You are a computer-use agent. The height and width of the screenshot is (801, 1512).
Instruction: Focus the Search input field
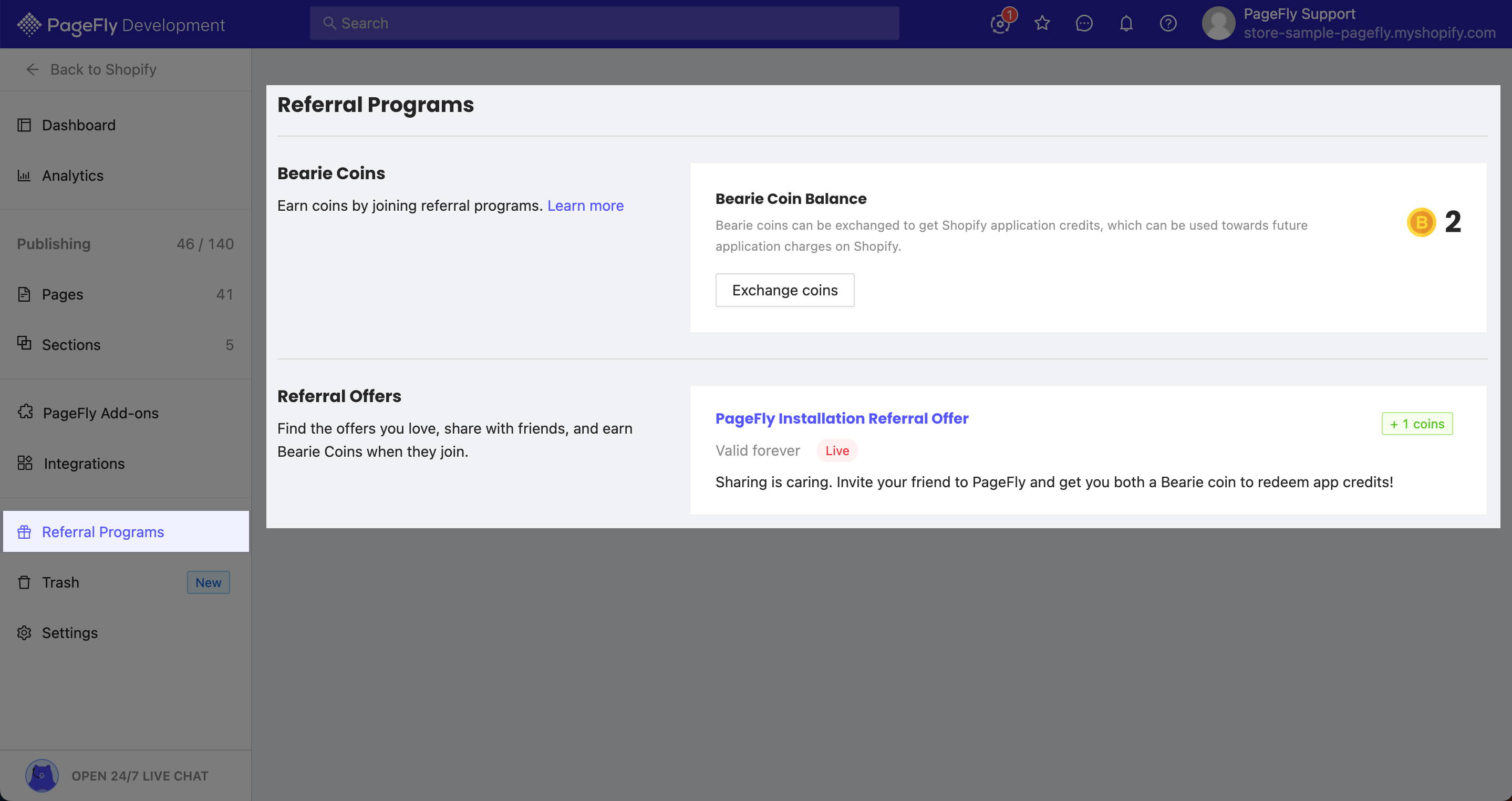click(604, 23)
